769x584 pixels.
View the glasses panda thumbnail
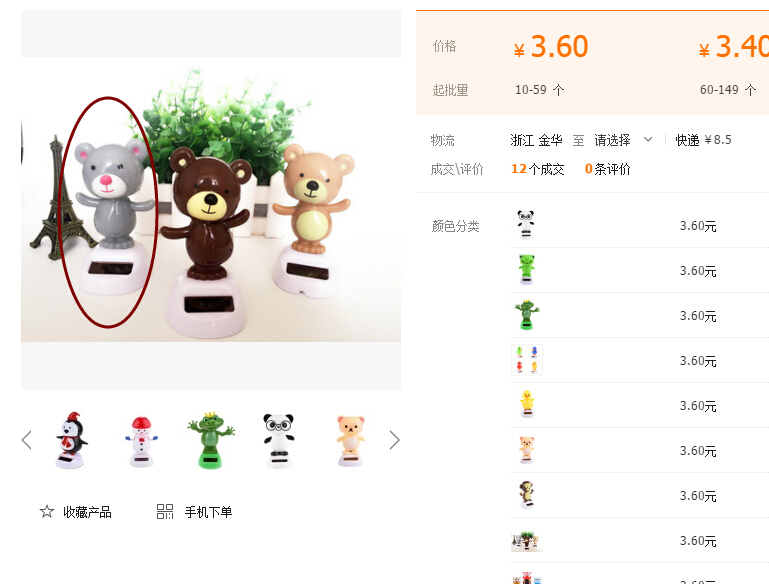[x=279, y=441]
